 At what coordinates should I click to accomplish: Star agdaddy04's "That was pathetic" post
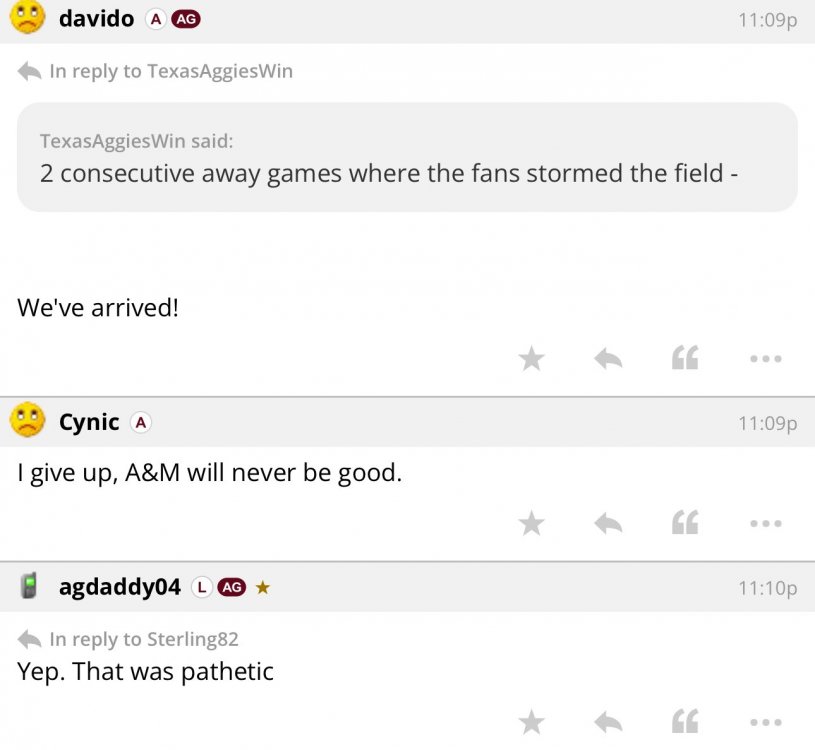point(532,721)
